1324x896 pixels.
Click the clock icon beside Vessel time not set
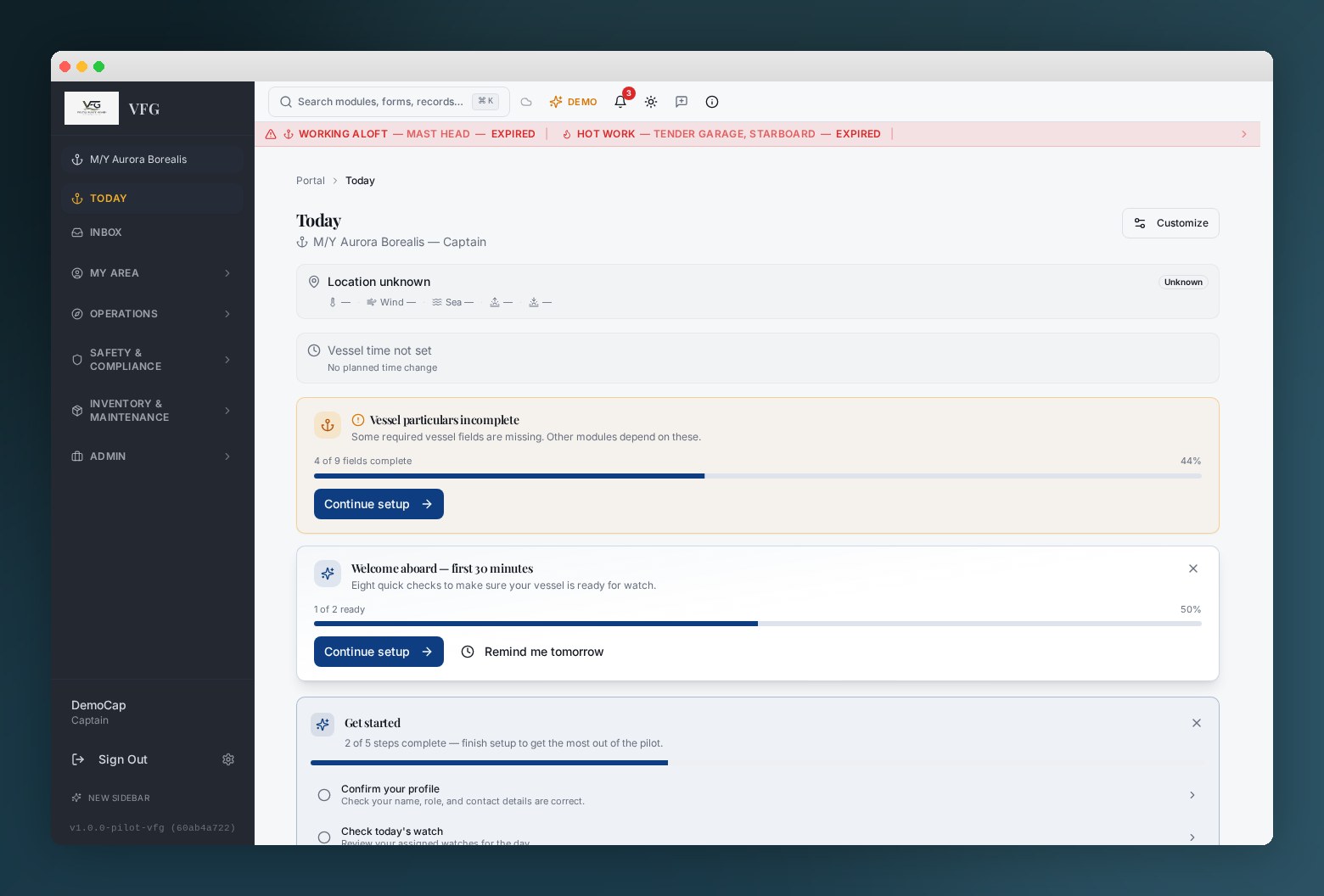tap(314, 350)
